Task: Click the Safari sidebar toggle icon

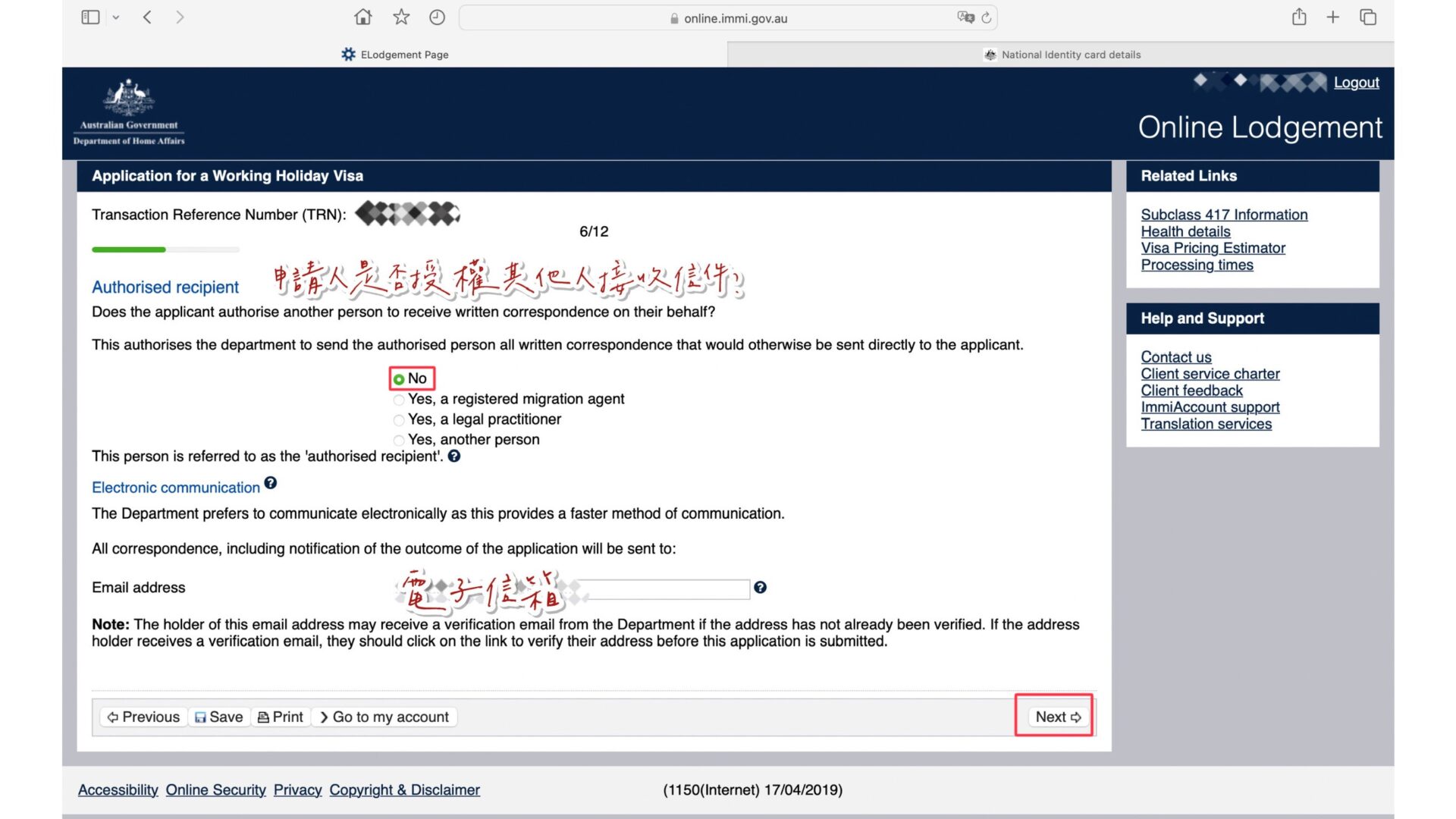Action: [x=90, y=17]
